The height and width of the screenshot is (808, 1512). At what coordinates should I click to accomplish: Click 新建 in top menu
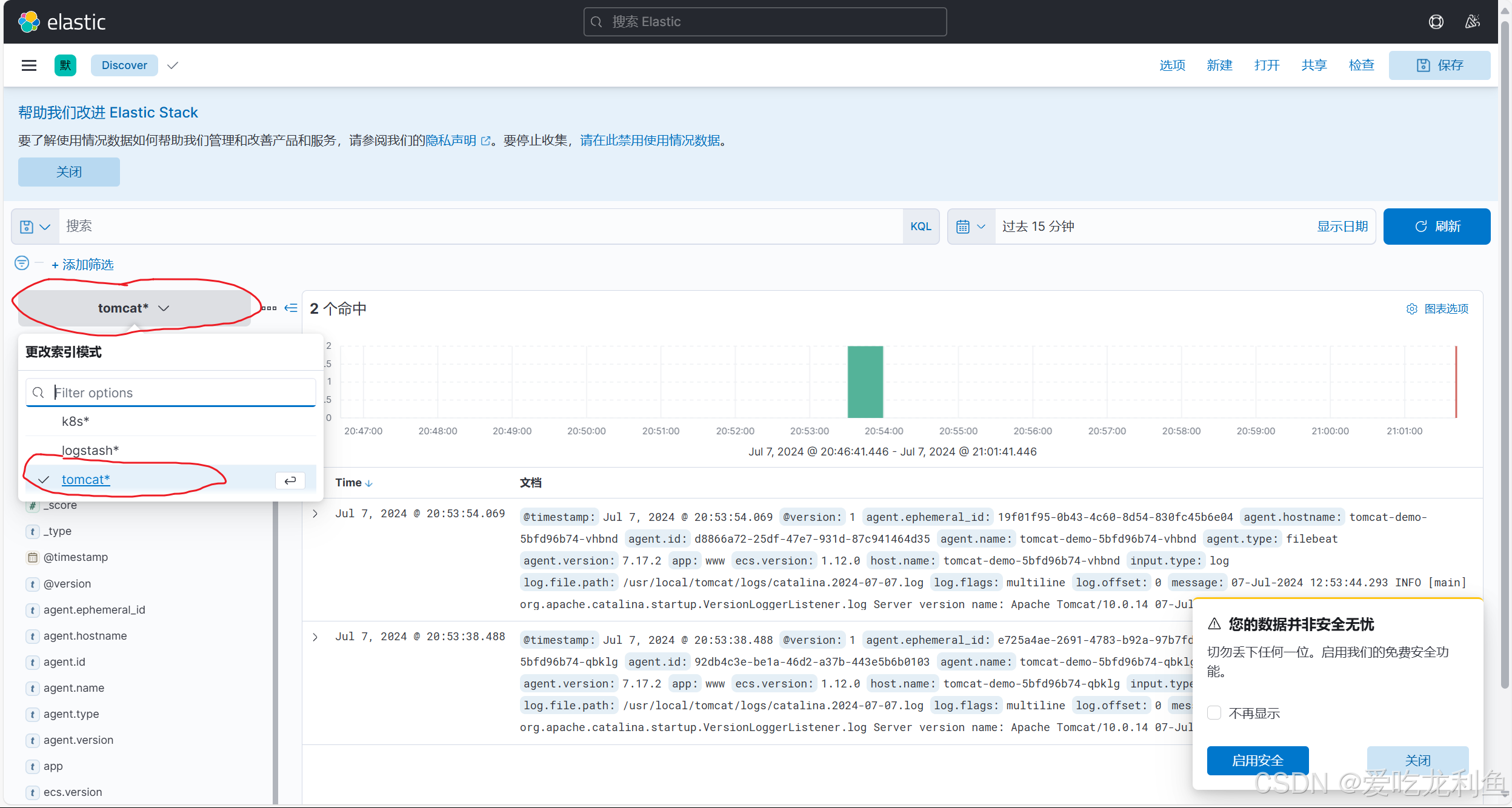pos(1219,65)
